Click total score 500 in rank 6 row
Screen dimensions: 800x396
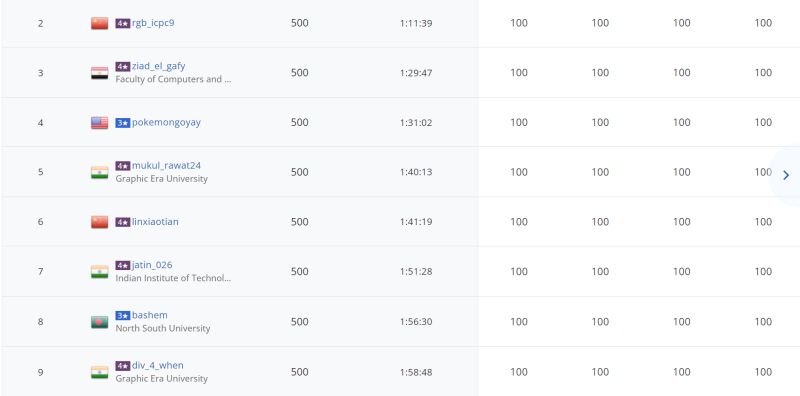299,222
